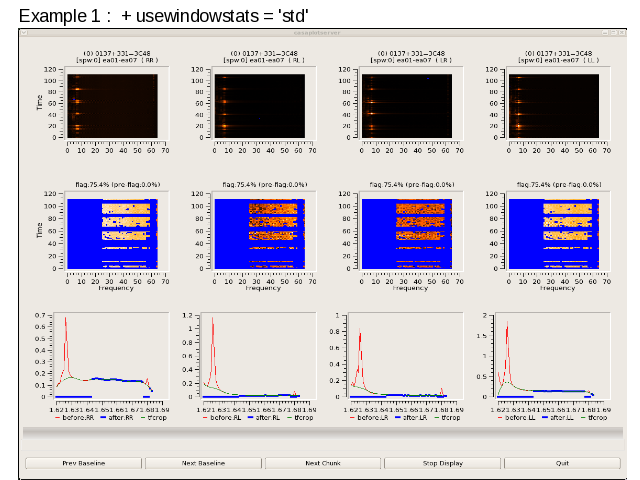This screenshot has width=640, height=480.
Task: Click 'flag:75.4% (pre-flag:0.0%)' above the LL flag plot
Action: click(x=559, y=184)
